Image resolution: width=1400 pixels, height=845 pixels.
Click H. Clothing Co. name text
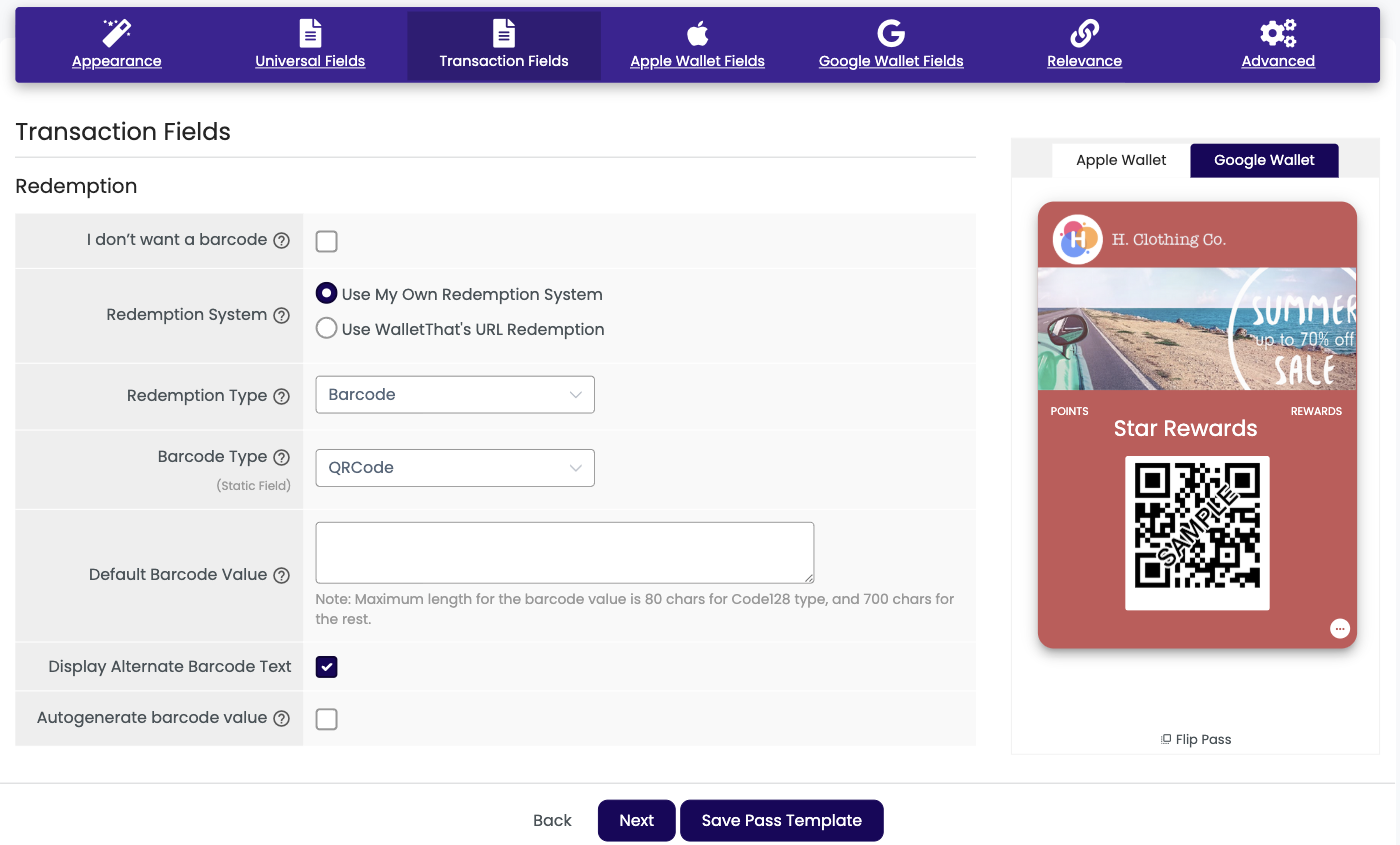pos(1169,240)
